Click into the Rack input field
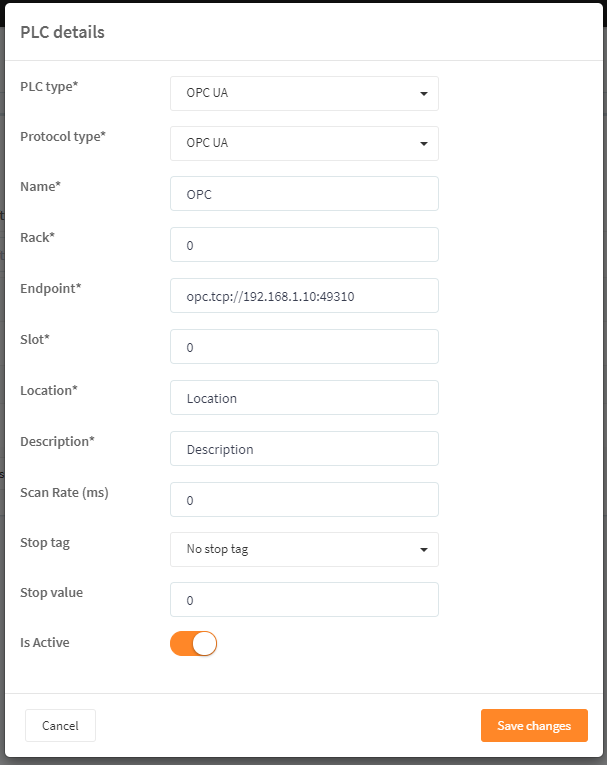 pyautogui.click(x=304, y=244)
